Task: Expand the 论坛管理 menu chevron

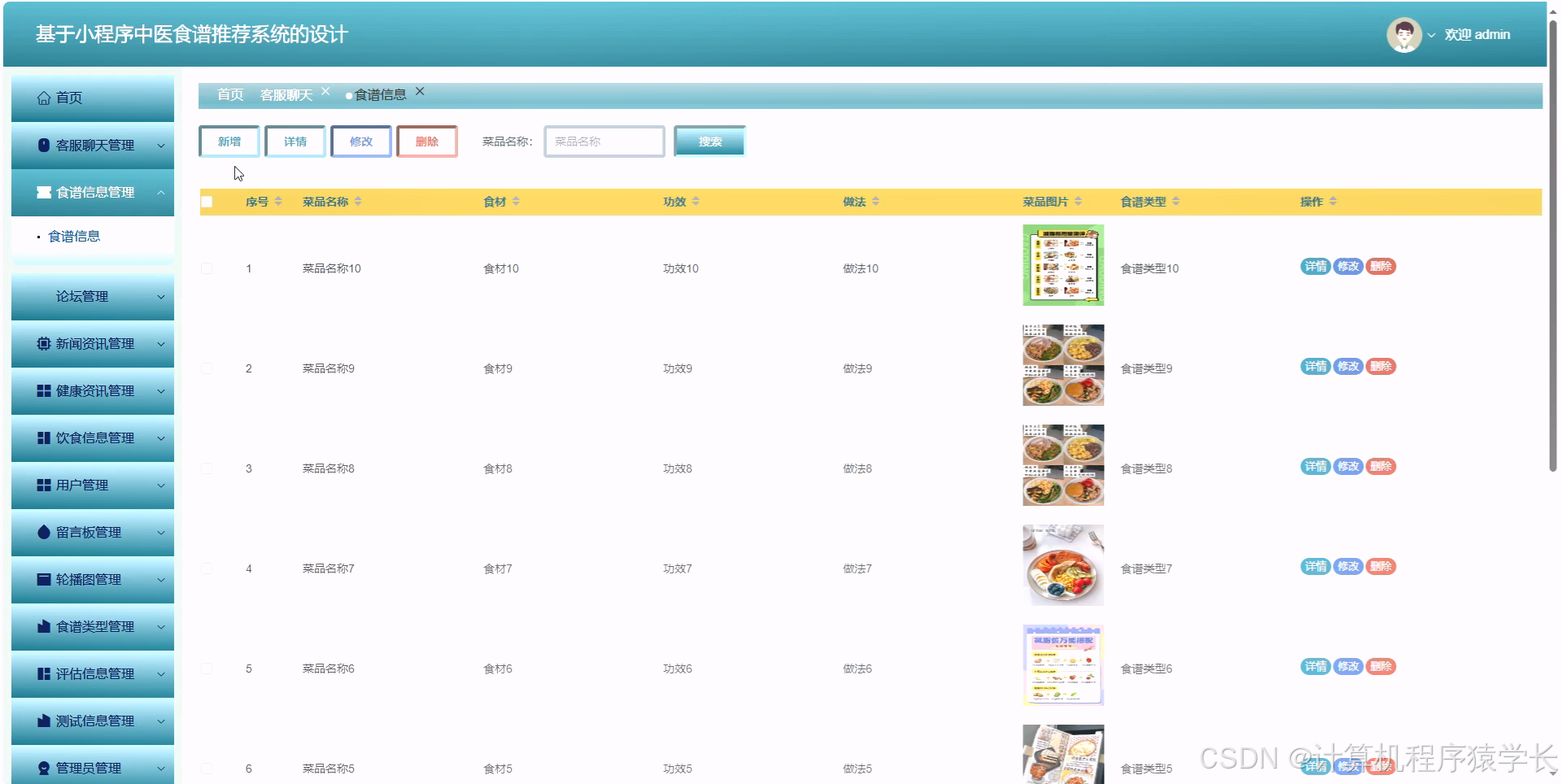Action: click(x=161, y=297)
